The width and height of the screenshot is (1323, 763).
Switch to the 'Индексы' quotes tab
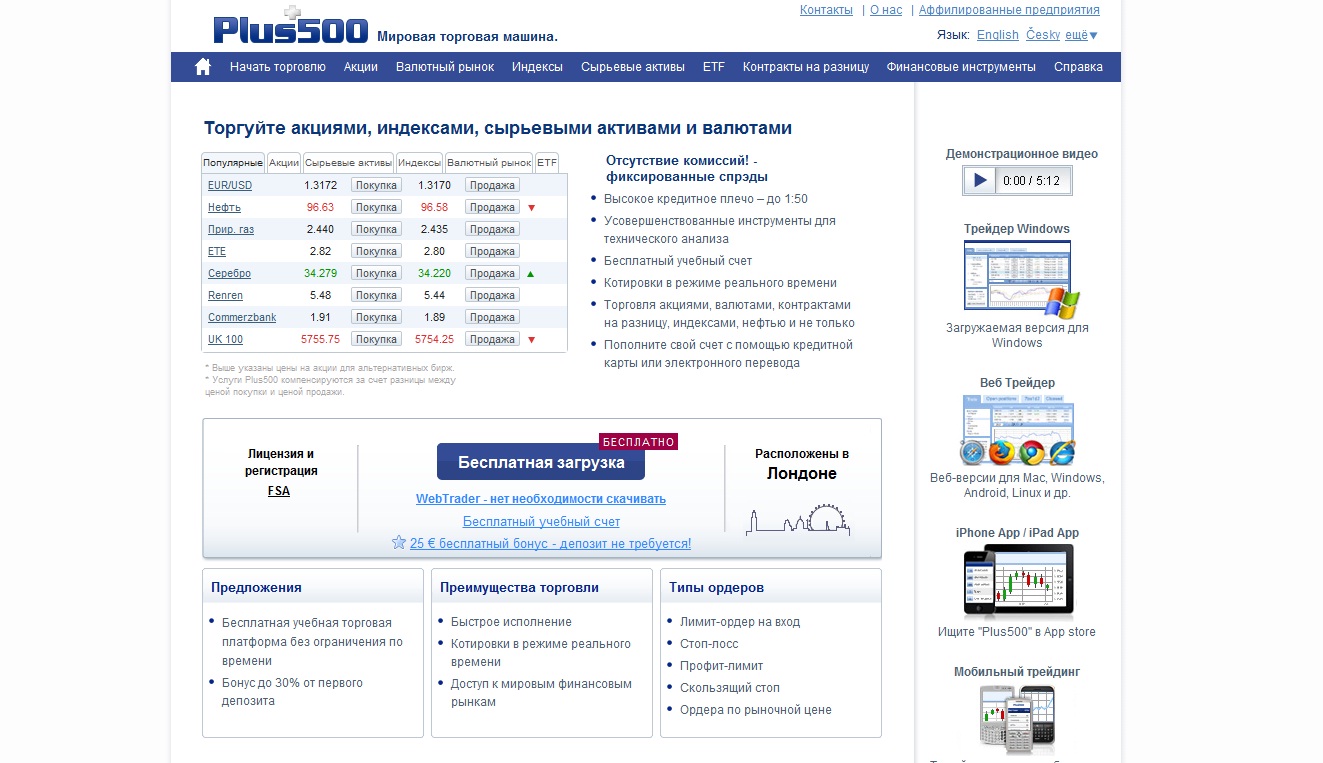[x=420, y=163]
